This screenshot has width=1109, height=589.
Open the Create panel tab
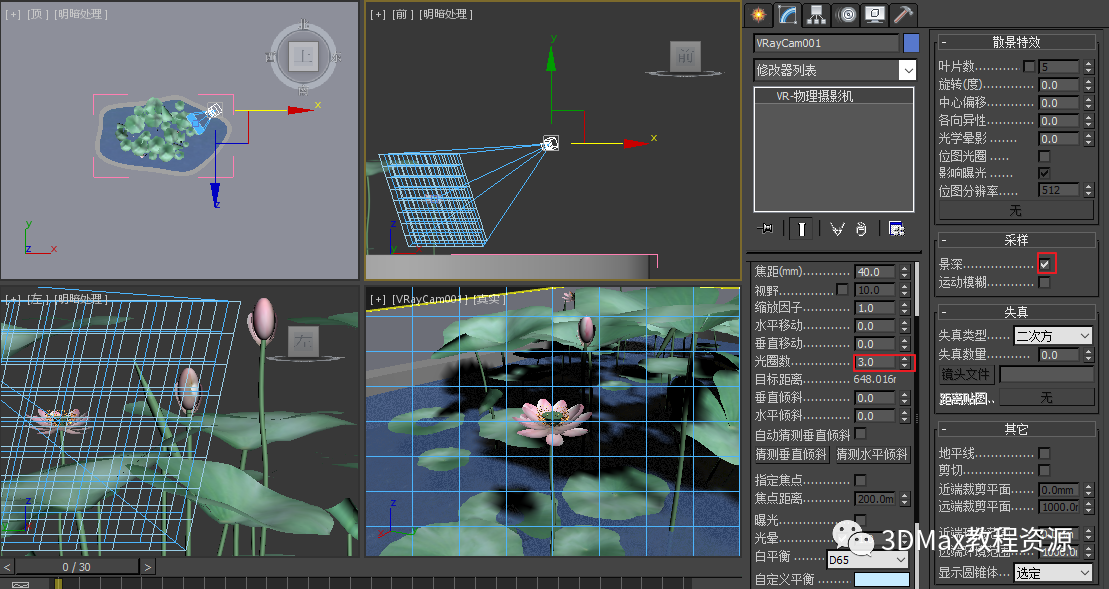point(760,14)
